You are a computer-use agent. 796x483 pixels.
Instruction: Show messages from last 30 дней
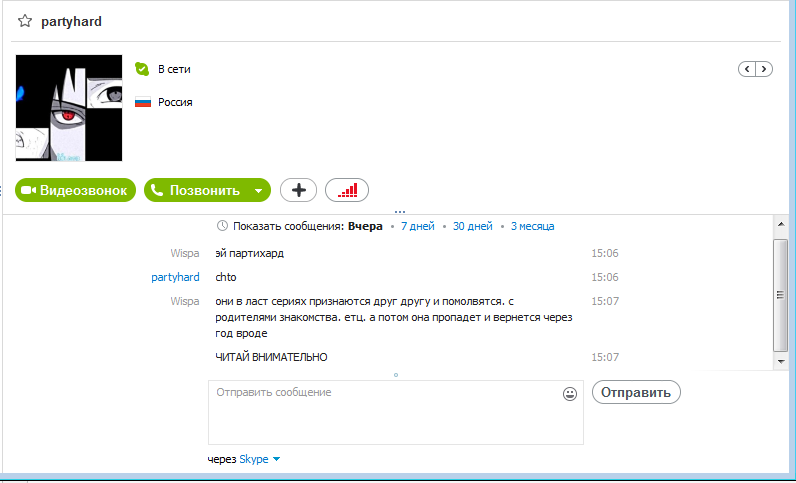pyautogui.click(x=472, y=226)
